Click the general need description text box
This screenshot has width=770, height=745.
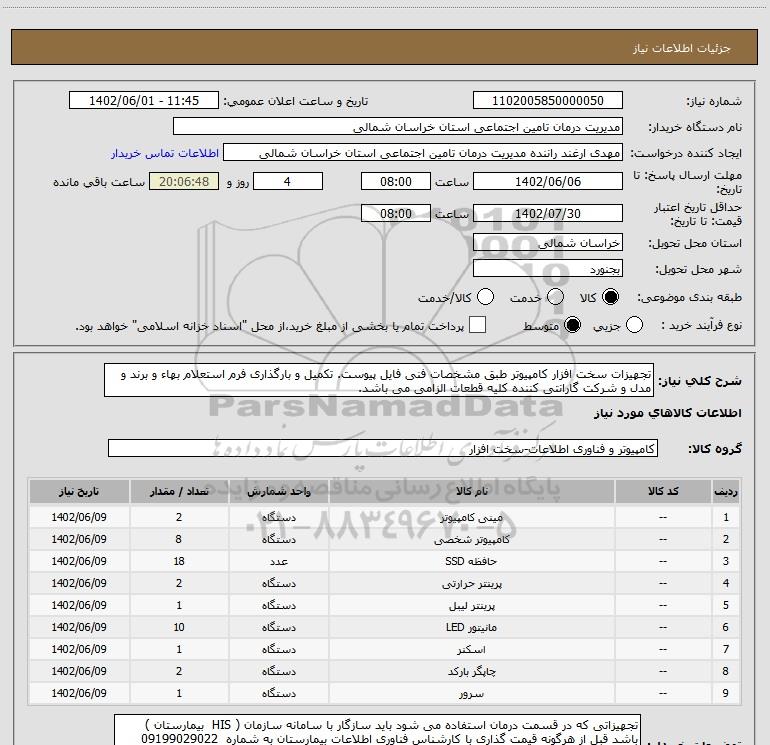pyautogui.click(x=379, y=381)
